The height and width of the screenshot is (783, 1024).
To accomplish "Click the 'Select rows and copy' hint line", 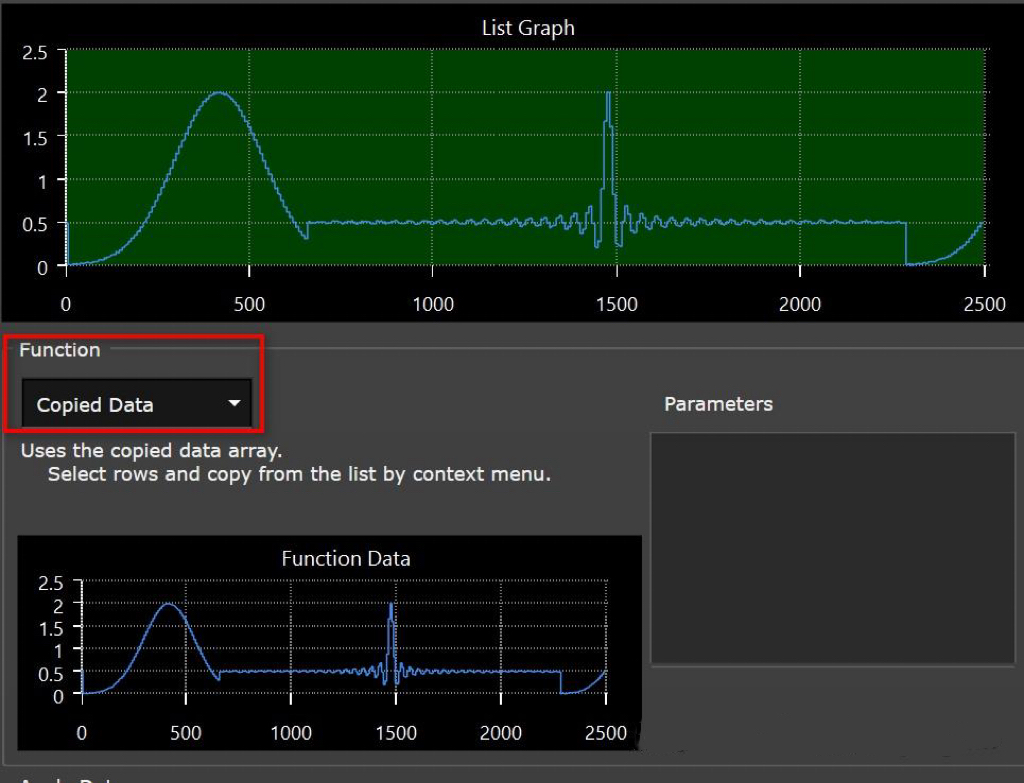I will (299, 474).
